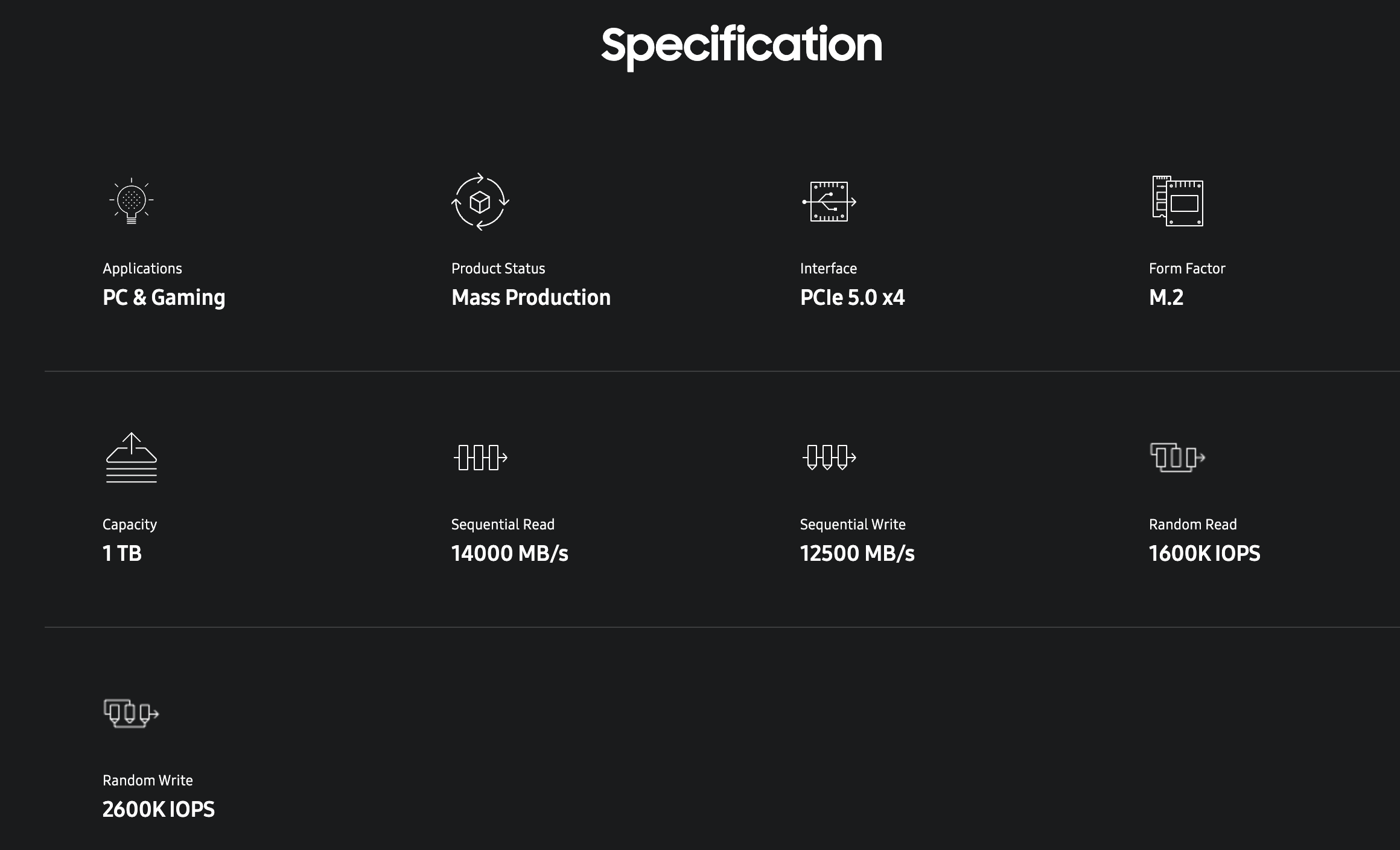
Task: Click the Form Factor board icon
Action: pyautogui.click(x=1177, y=201)
